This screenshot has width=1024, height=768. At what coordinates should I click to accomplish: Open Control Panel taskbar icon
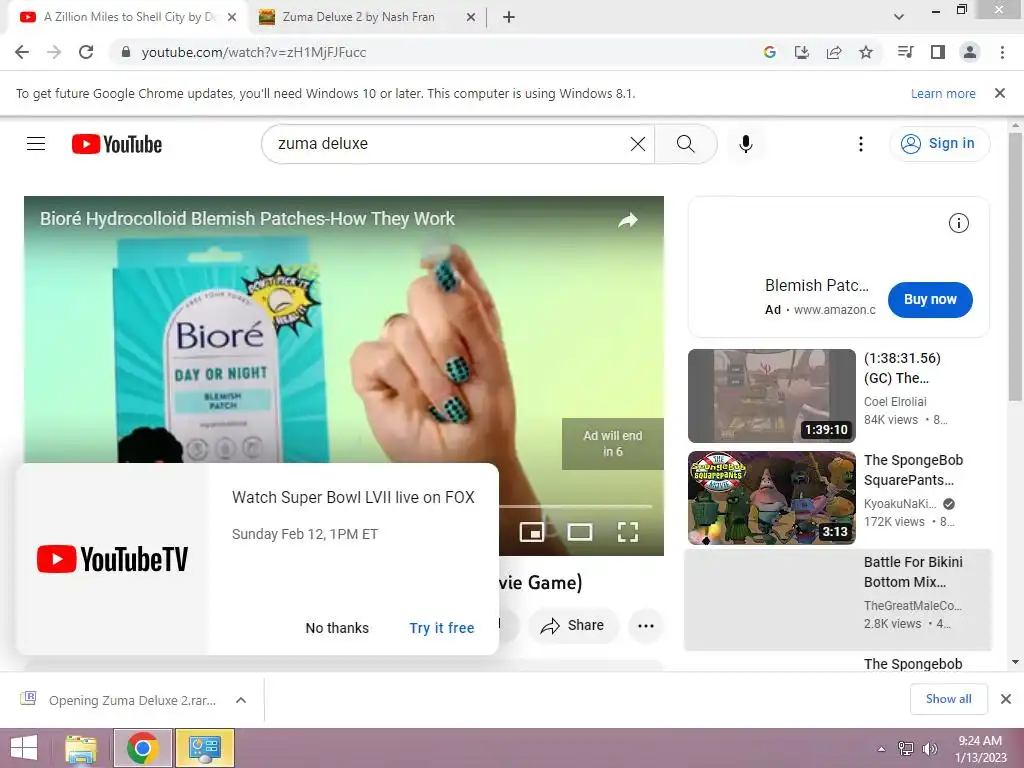tap(204, 748)
